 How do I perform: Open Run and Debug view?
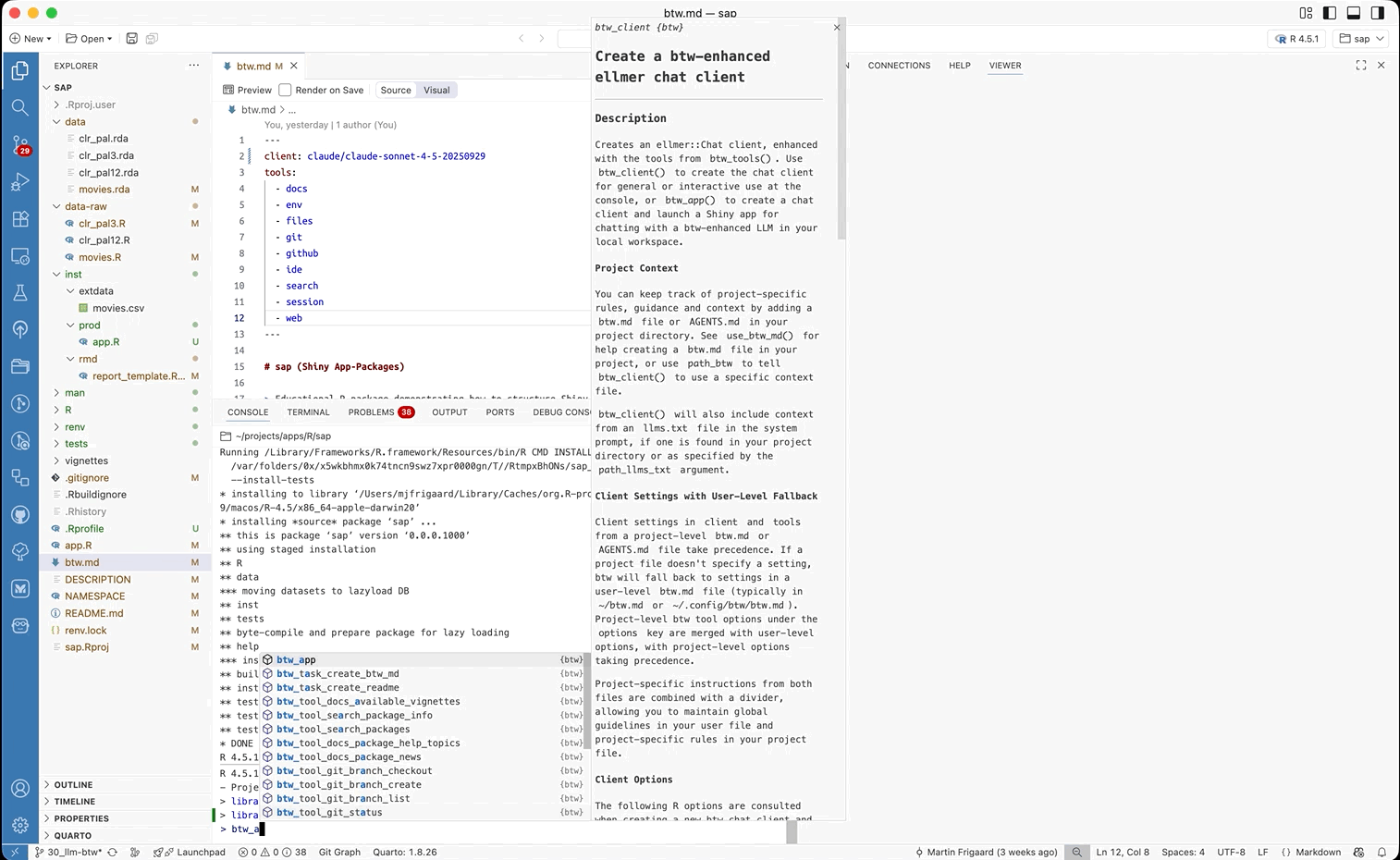tap(19, 182)
